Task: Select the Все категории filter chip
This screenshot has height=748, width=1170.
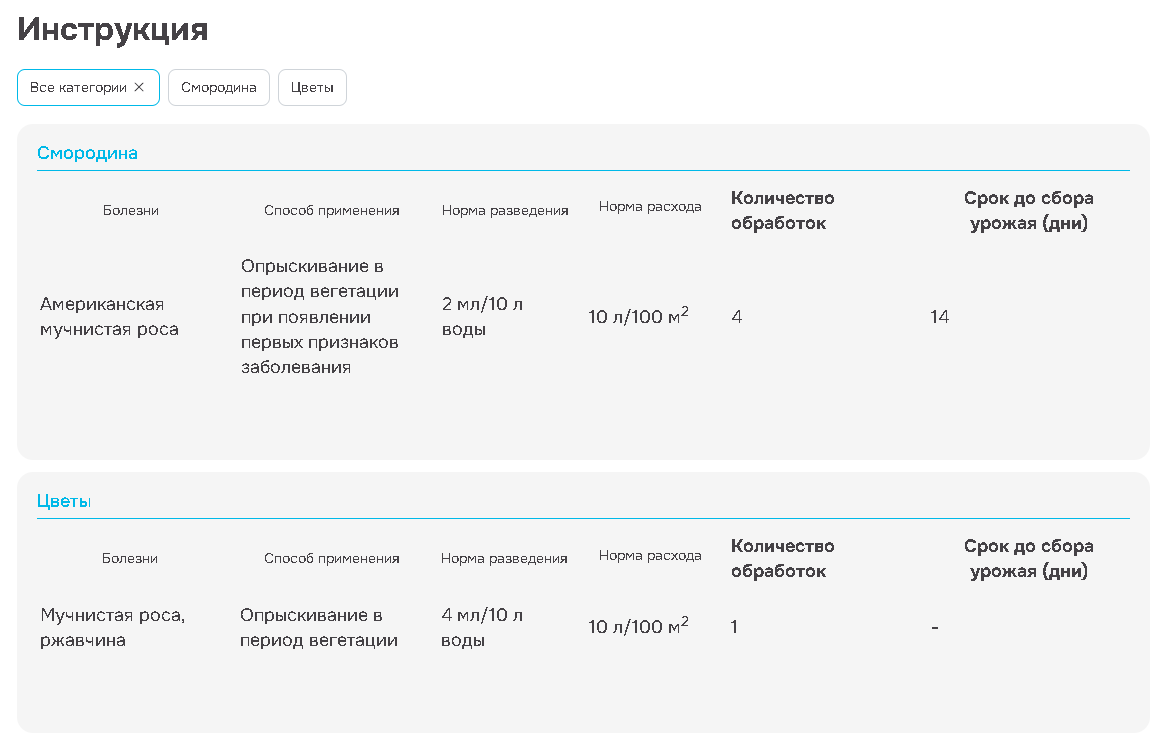Action: [78, 87]
